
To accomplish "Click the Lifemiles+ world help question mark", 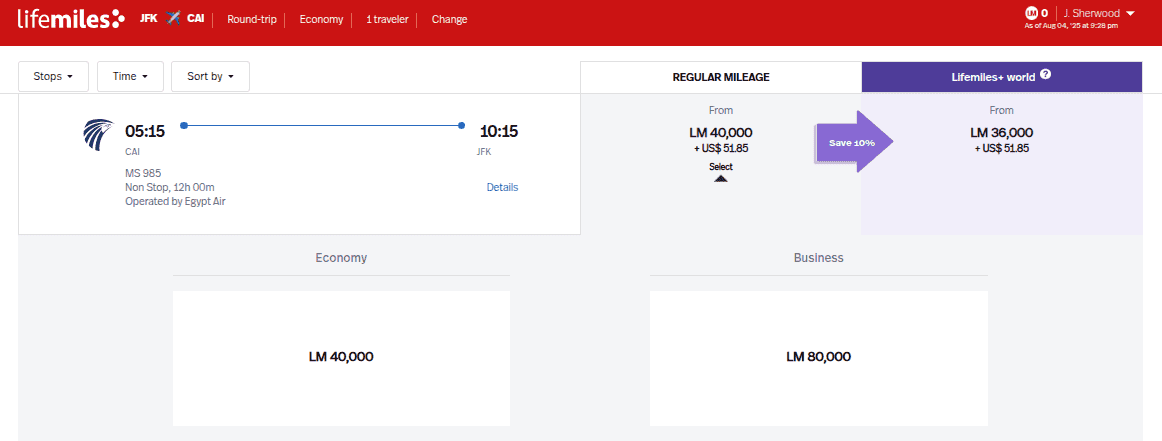I will pos(1045,74).
